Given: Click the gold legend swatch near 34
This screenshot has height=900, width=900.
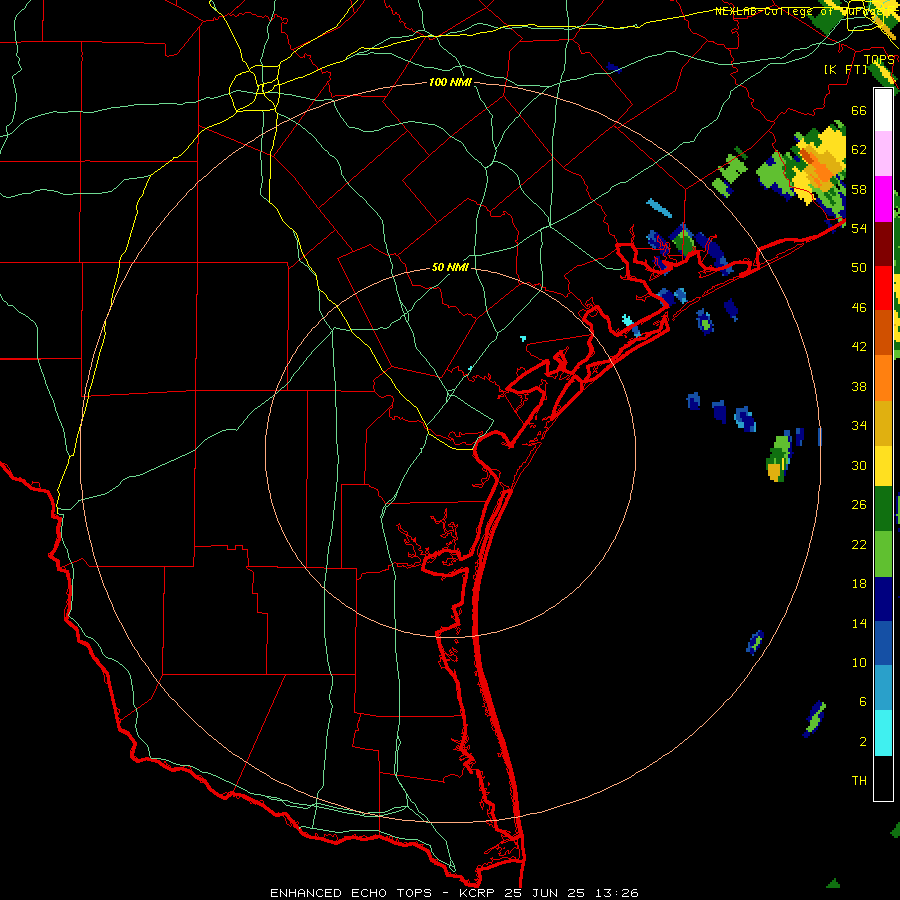Looking at the screenshot, I should click(883, 424).
